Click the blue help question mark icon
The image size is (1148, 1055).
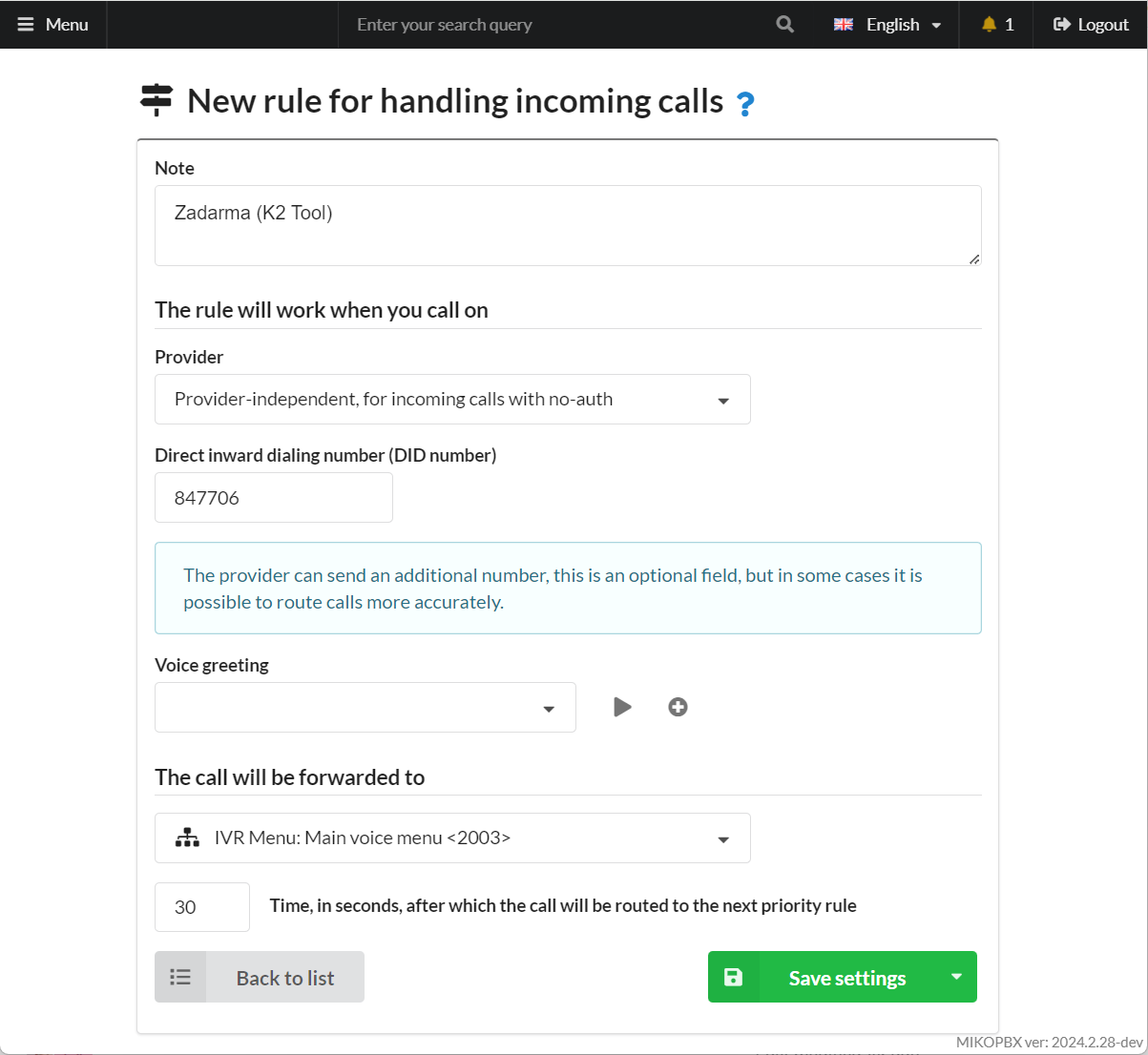click(x=745, y=103)
